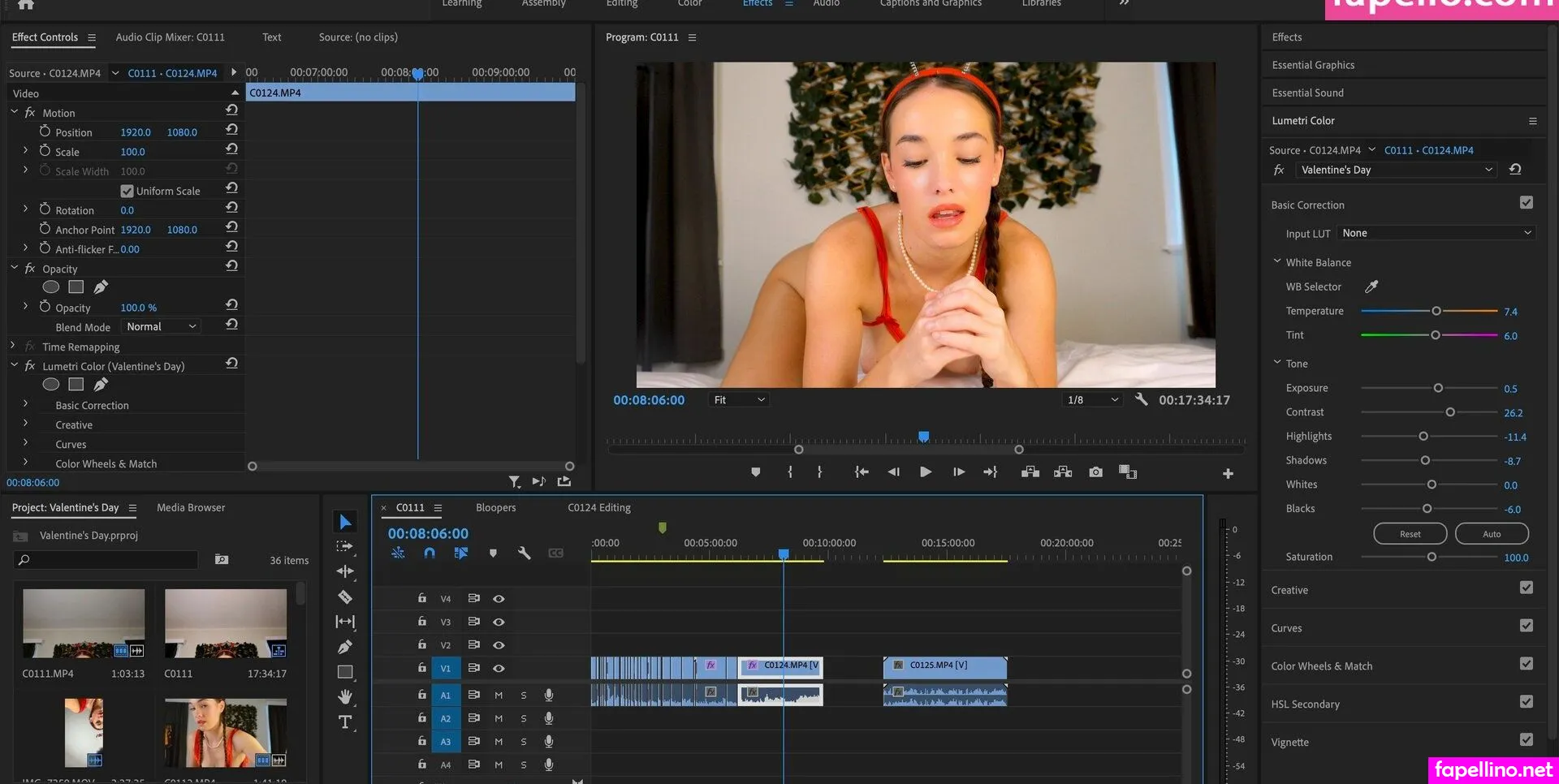Select the Pen tool in the timeline toolbar
The width and height of the screenshot is (1559, 784).
(x=345, y=647)
